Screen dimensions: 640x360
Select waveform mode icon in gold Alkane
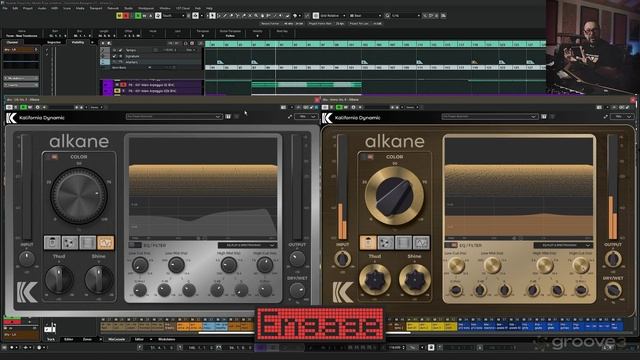(421, 242)
